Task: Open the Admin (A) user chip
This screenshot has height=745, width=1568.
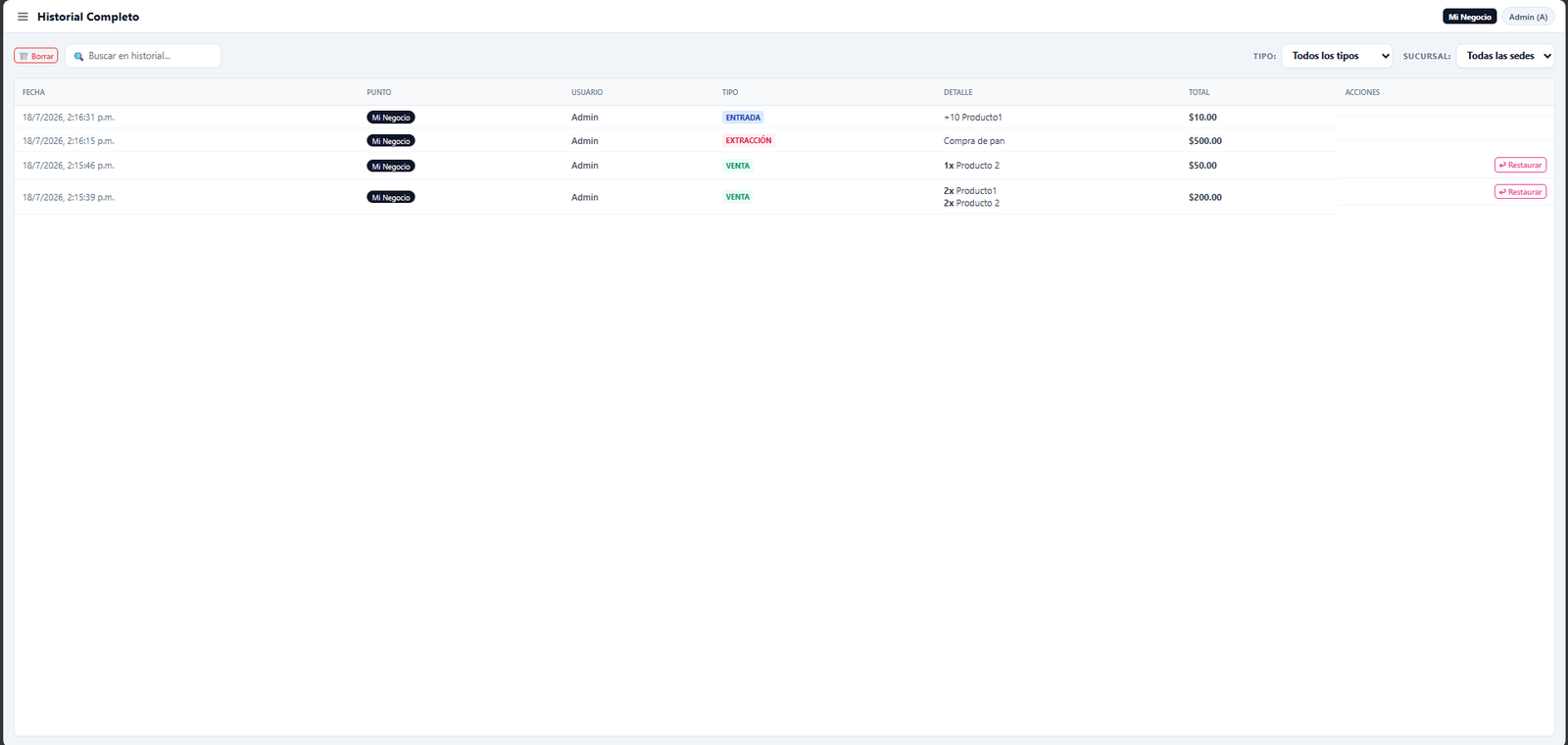Action: [x=1528, y=17]
